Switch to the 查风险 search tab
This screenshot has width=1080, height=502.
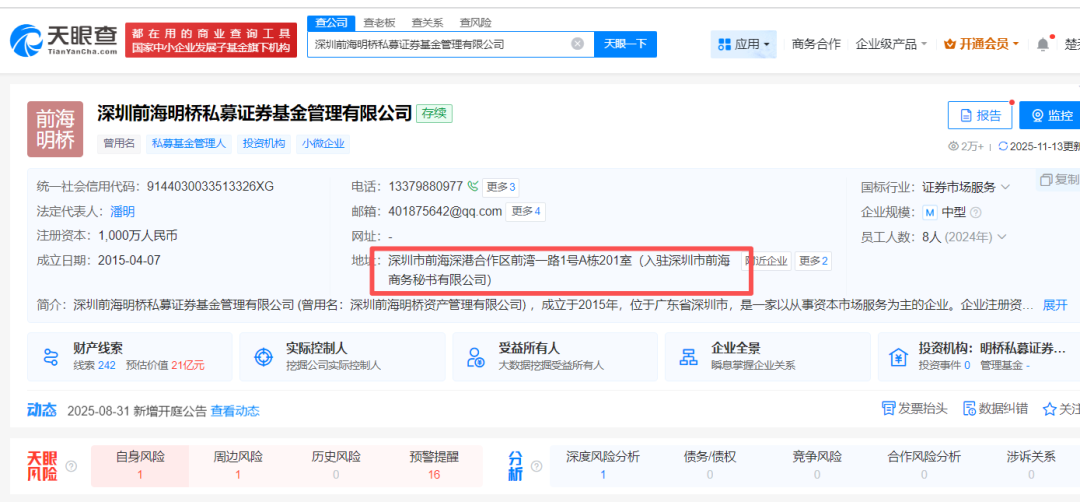[476, 23]
